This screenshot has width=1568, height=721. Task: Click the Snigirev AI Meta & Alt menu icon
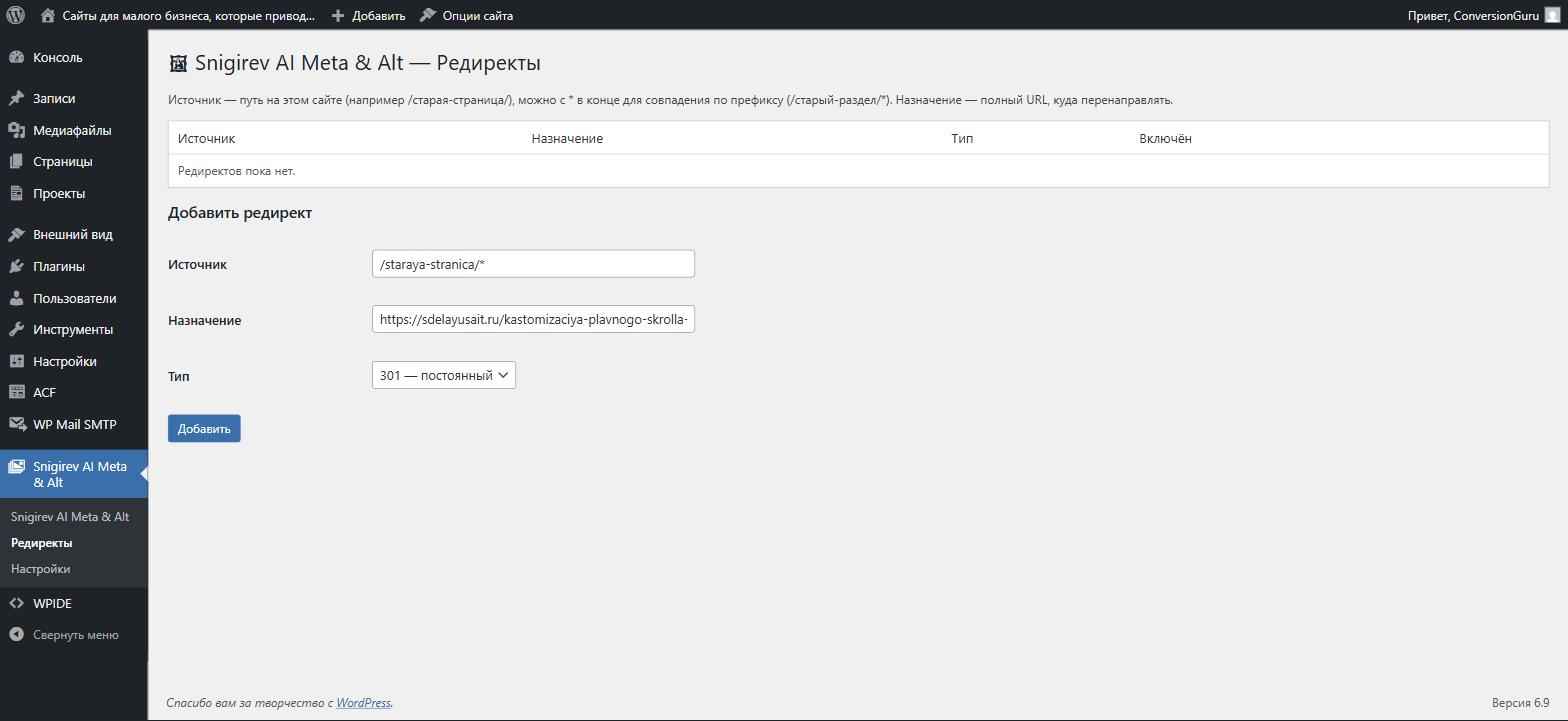[16, 467]
